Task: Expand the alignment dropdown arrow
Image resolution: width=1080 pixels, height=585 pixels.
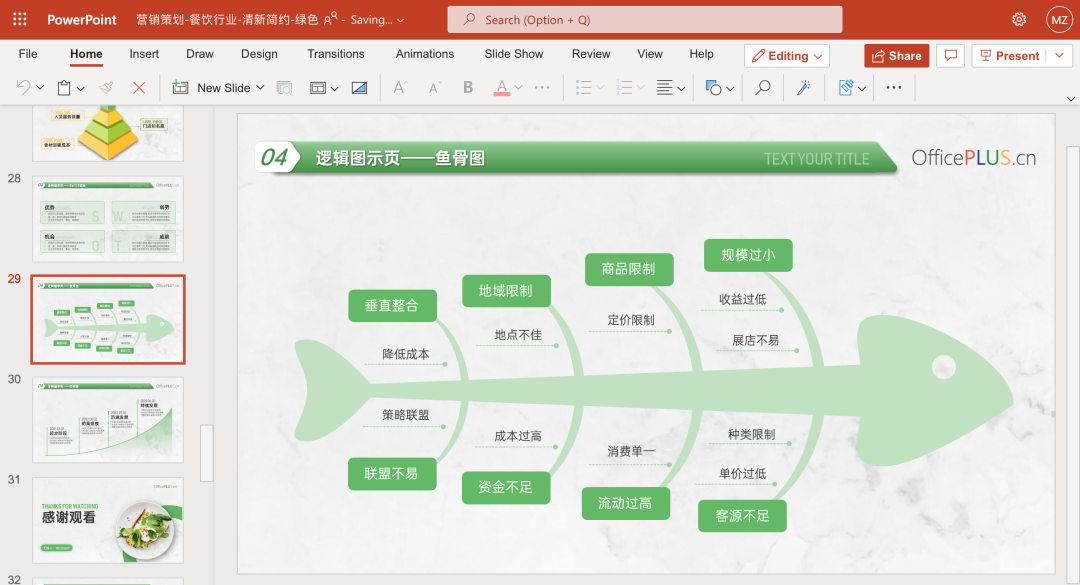Action: (681, 88)
